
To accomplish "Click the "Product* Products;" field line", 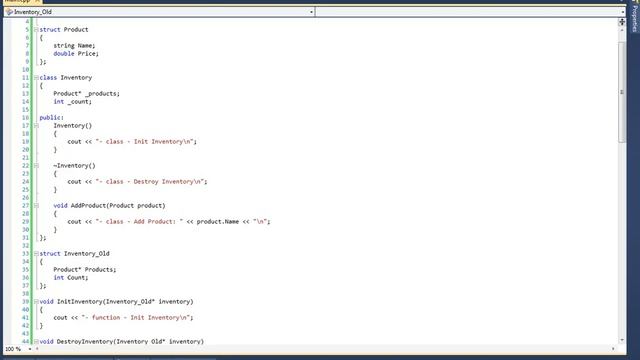I will coord(84,270).
